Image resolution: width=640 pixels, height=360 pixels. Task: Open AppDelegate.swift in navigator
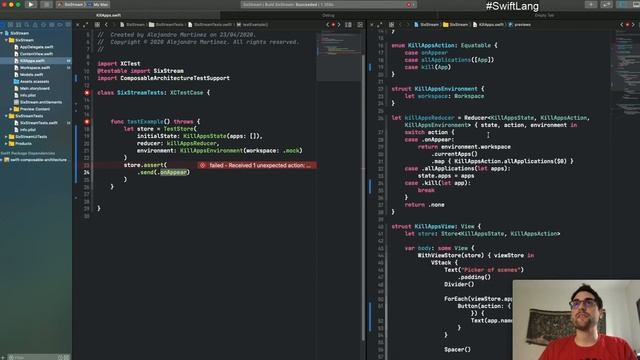coord(36,47)
